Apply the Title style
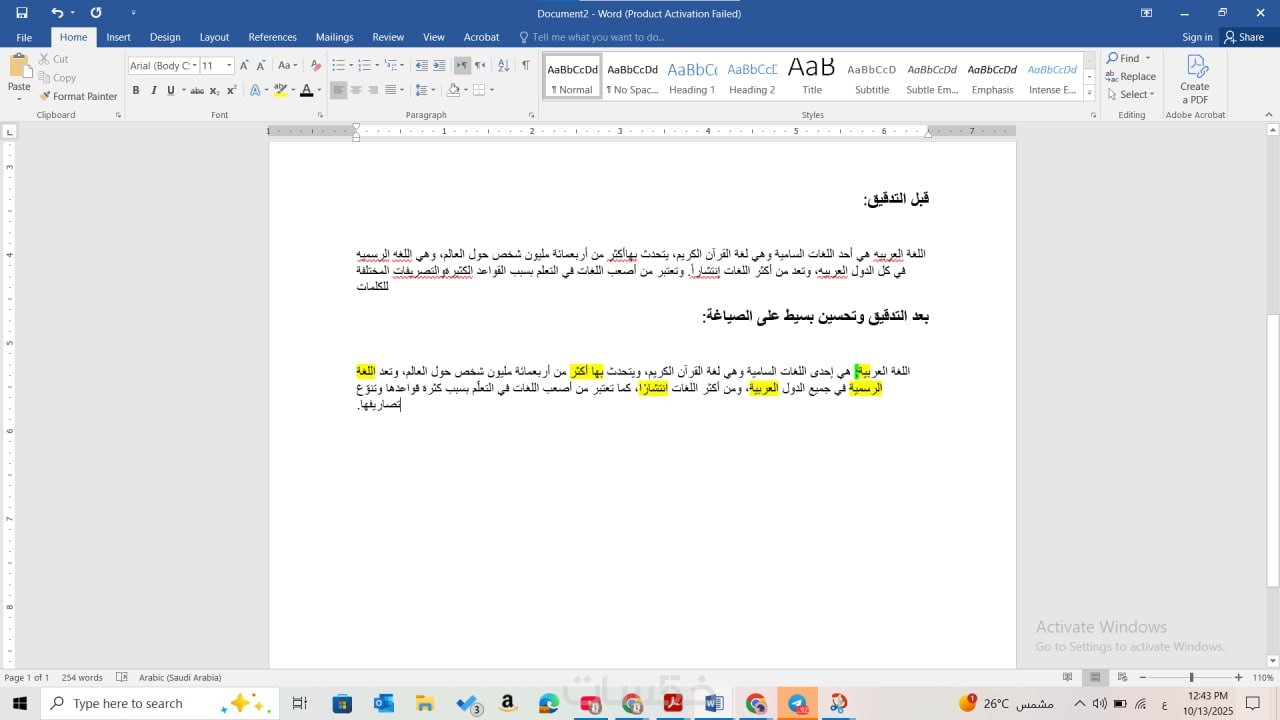The height and width of the screenshot is (720, 1280). 812,76
